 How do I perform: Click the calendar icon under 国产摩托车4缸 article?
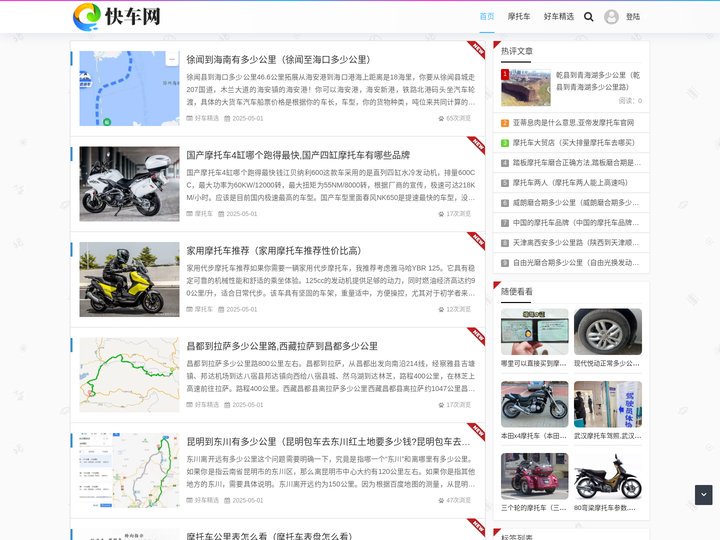point(221,214)
